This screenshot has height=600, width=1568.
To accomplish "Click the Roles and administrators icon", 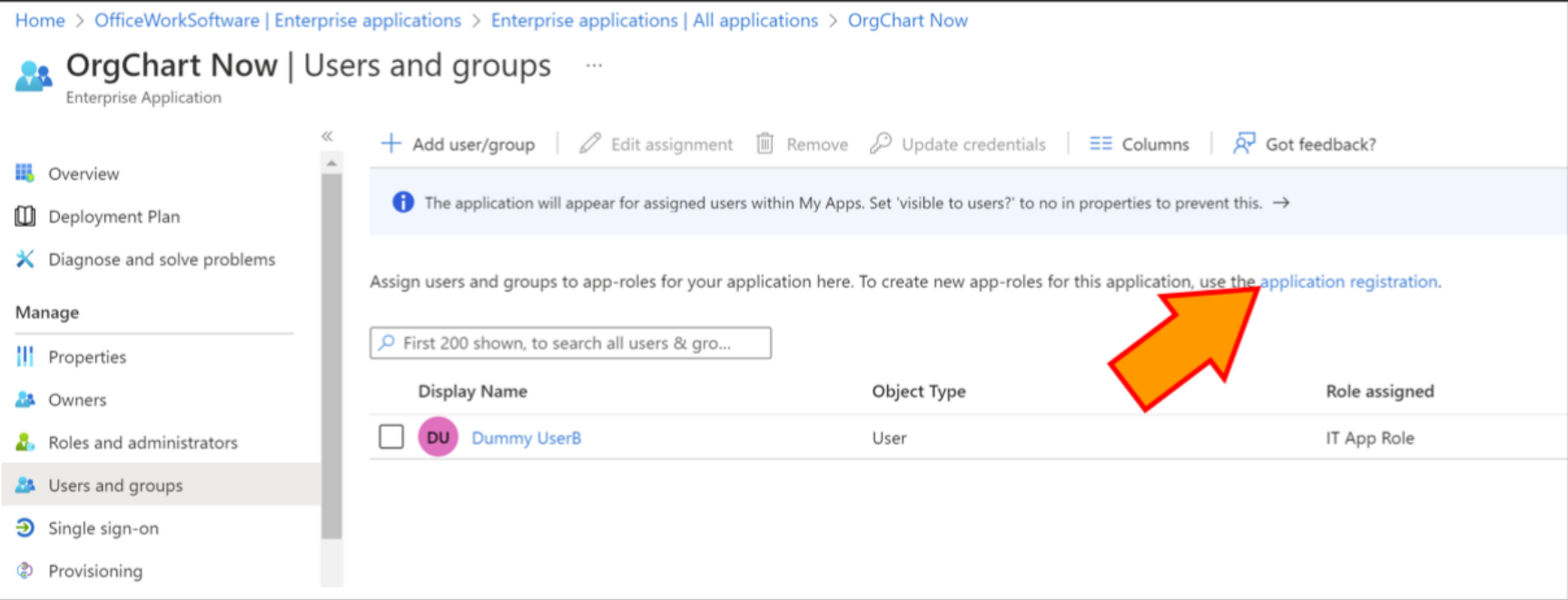I will [25, 442].
